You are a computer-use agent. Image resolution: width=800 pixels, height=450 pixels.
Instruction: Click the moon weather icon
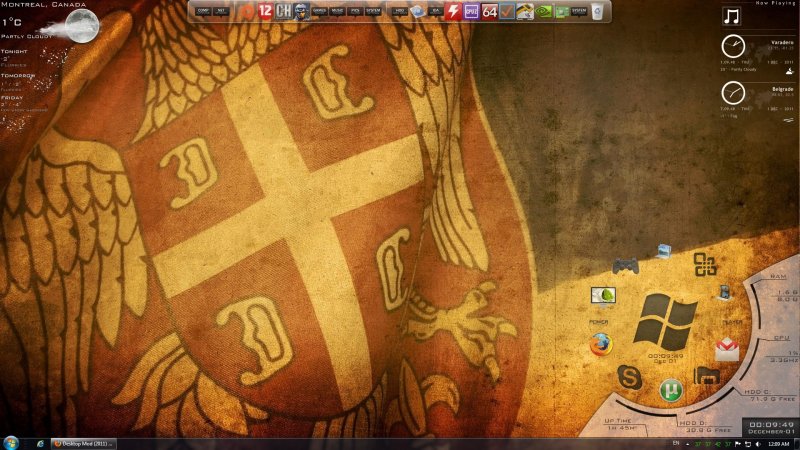[x=82, y=26]
